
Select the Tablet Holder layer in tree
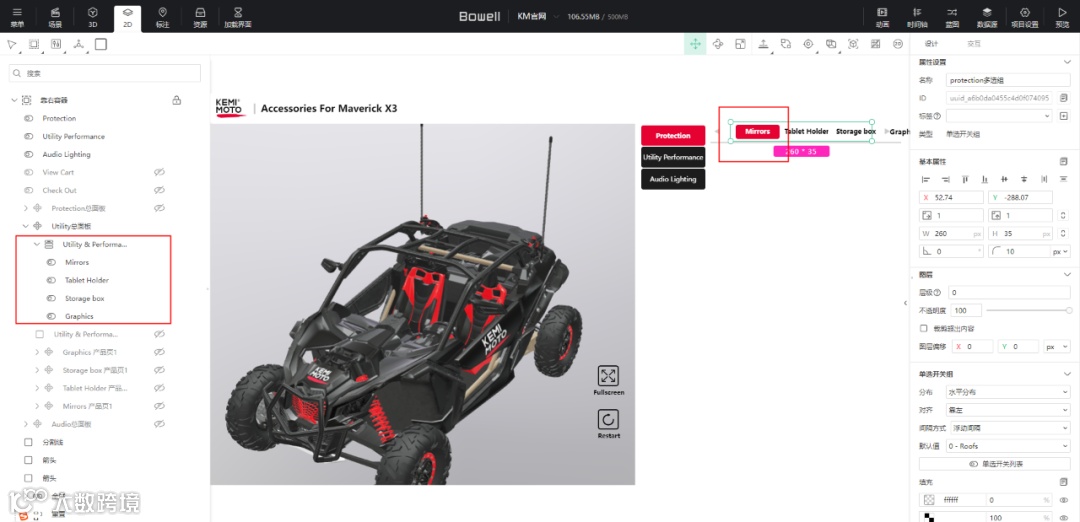click(87, 280)
